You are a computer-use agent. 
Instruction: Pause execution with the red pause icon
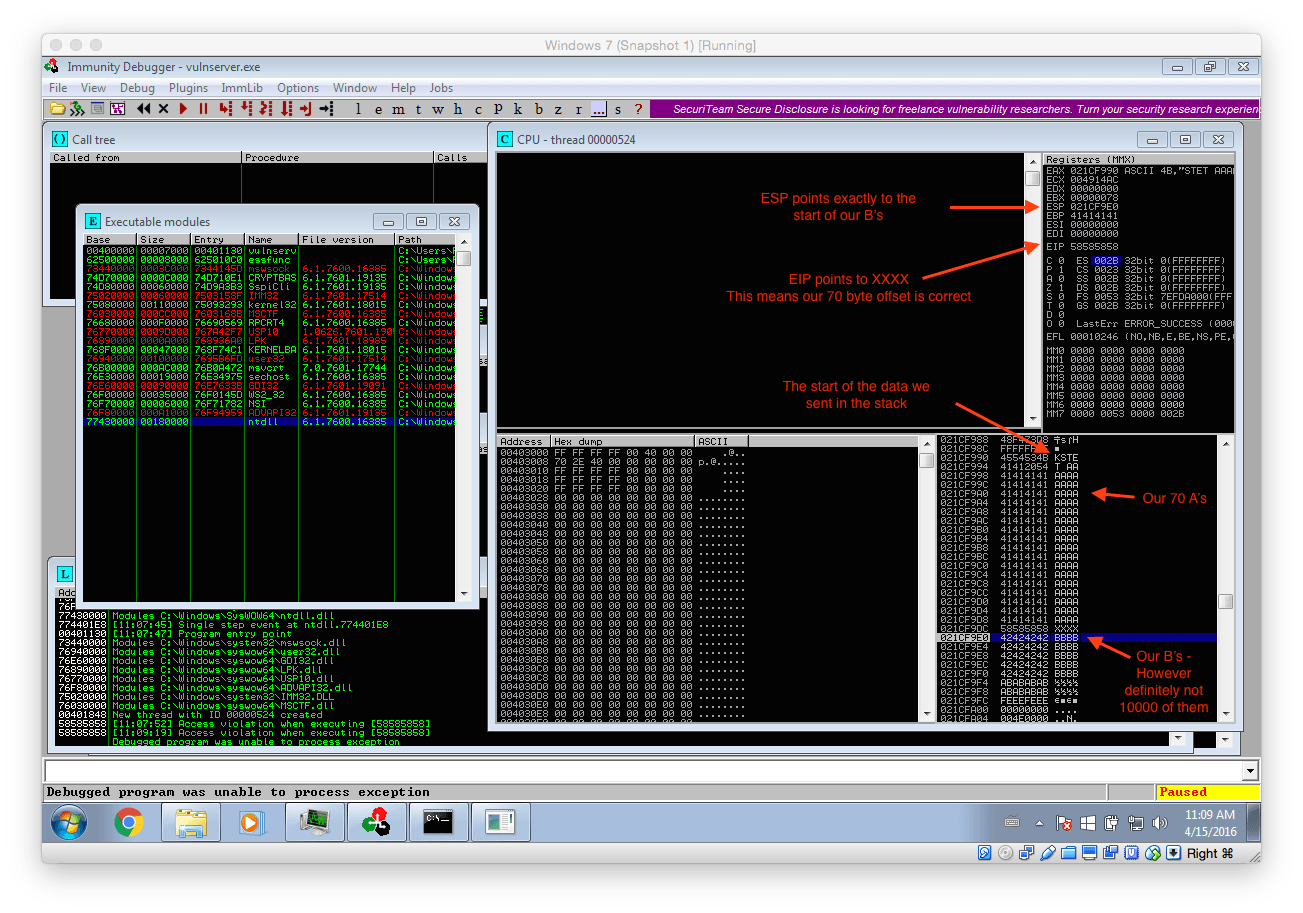pyautogui.click(x=203, y=108)
